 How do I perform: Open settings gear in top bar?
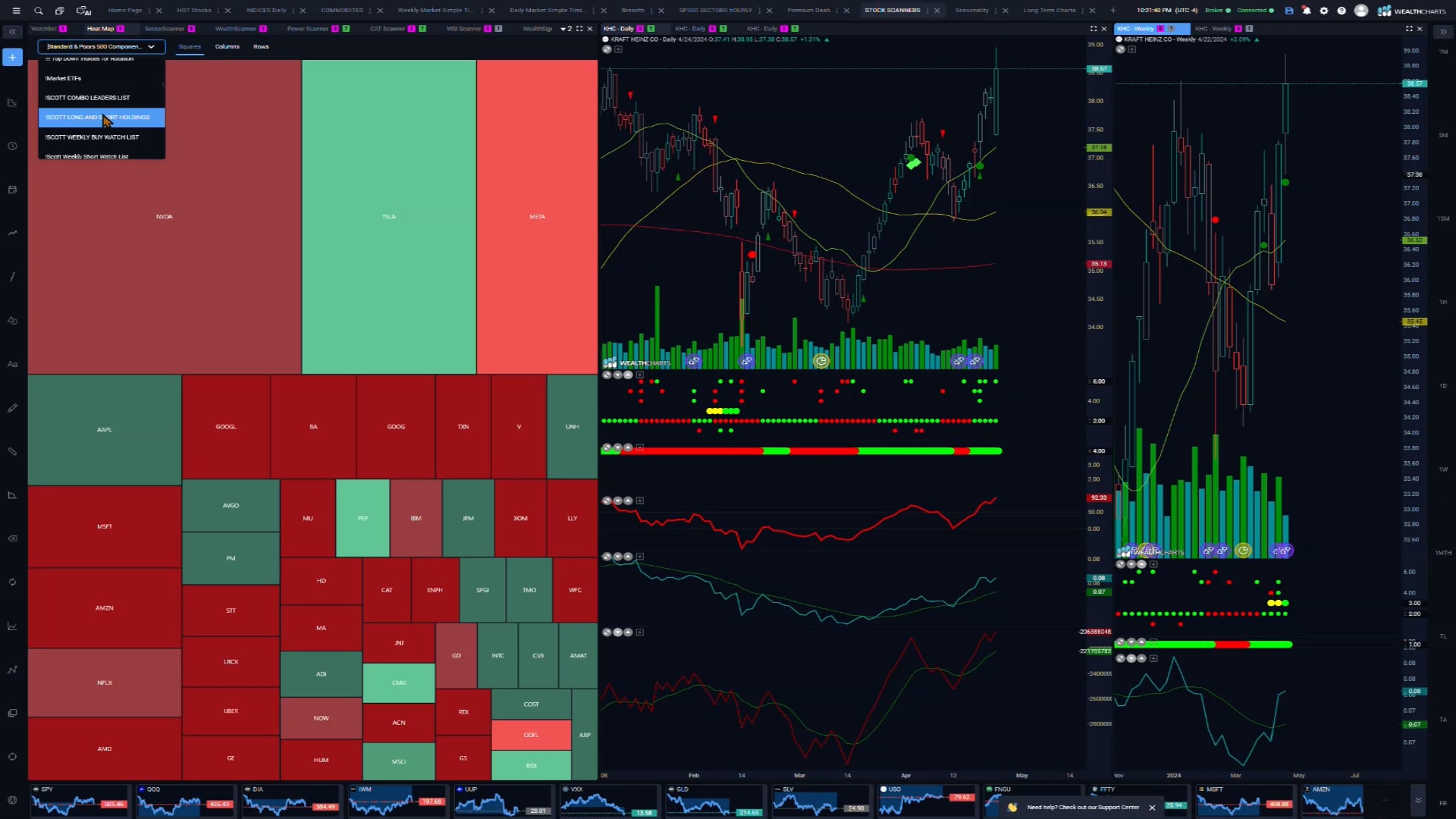tap(1324, 11)
